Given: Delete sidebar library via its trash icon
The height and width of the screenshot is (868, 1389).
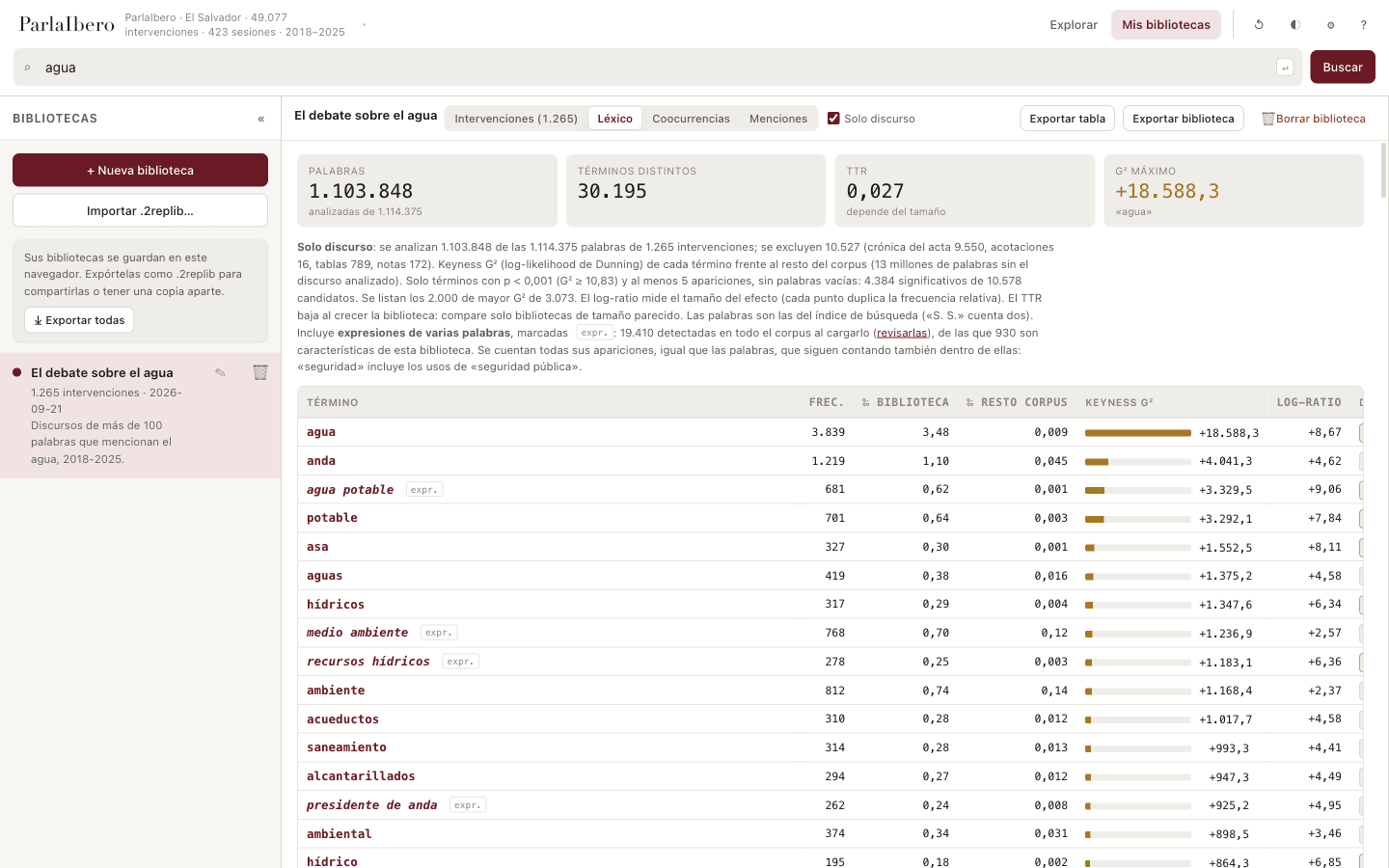Looking at the screenshot, I should tap(260, 372).
